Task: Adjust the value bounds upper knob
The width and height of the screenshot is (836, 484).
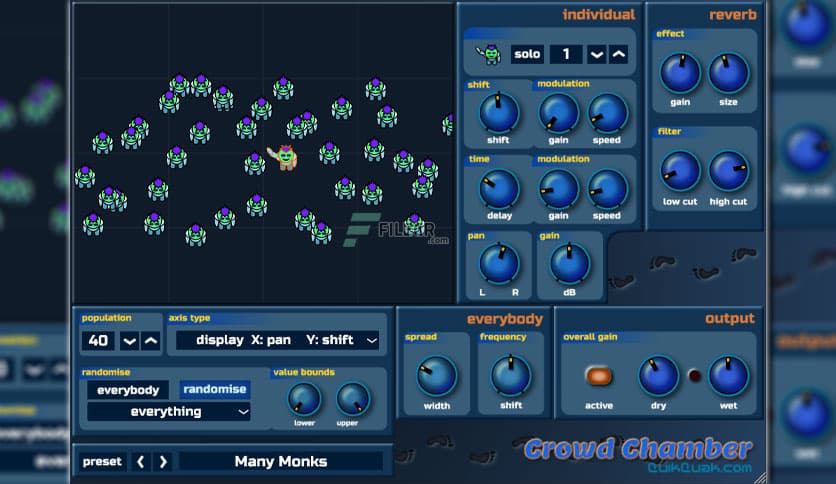Action: (x=352, y=399)
